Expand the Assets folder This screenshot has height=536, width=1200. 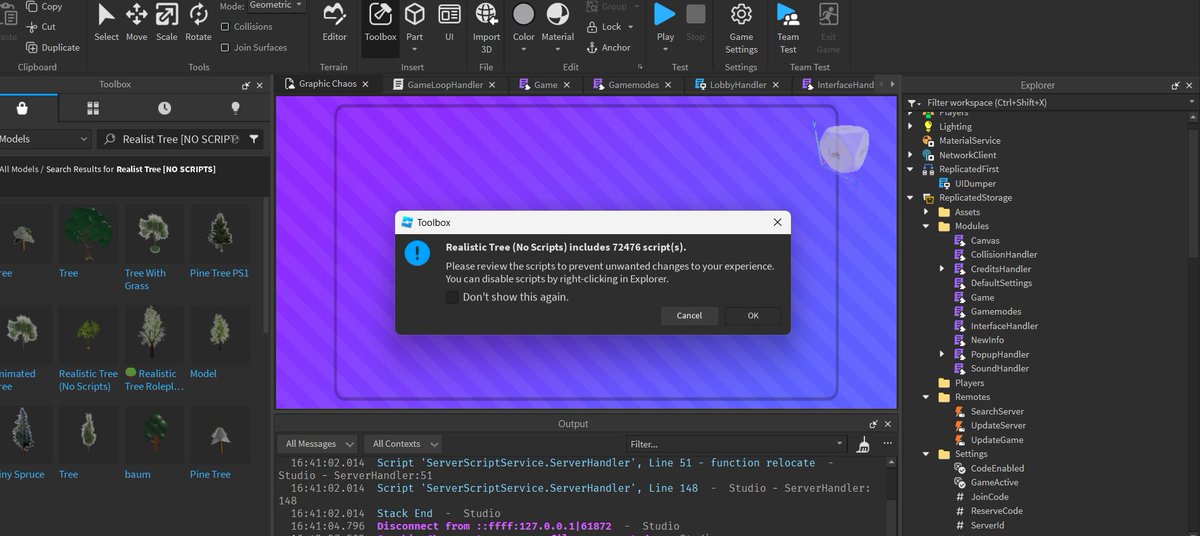[926, 212]
